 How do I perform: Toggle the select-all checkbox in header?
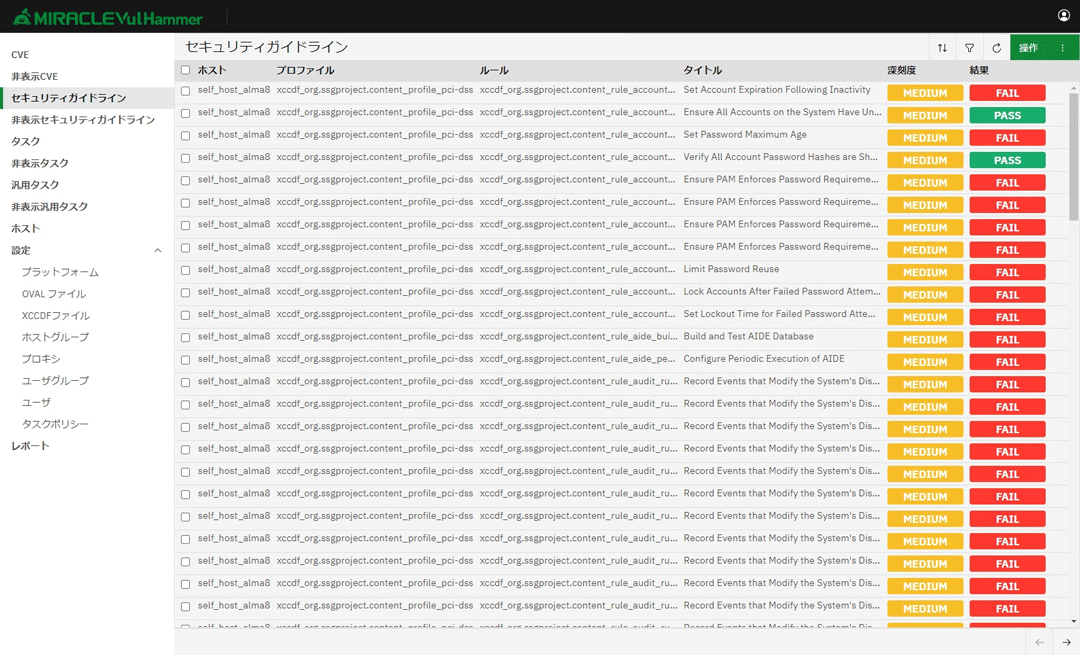click(185, 71)
